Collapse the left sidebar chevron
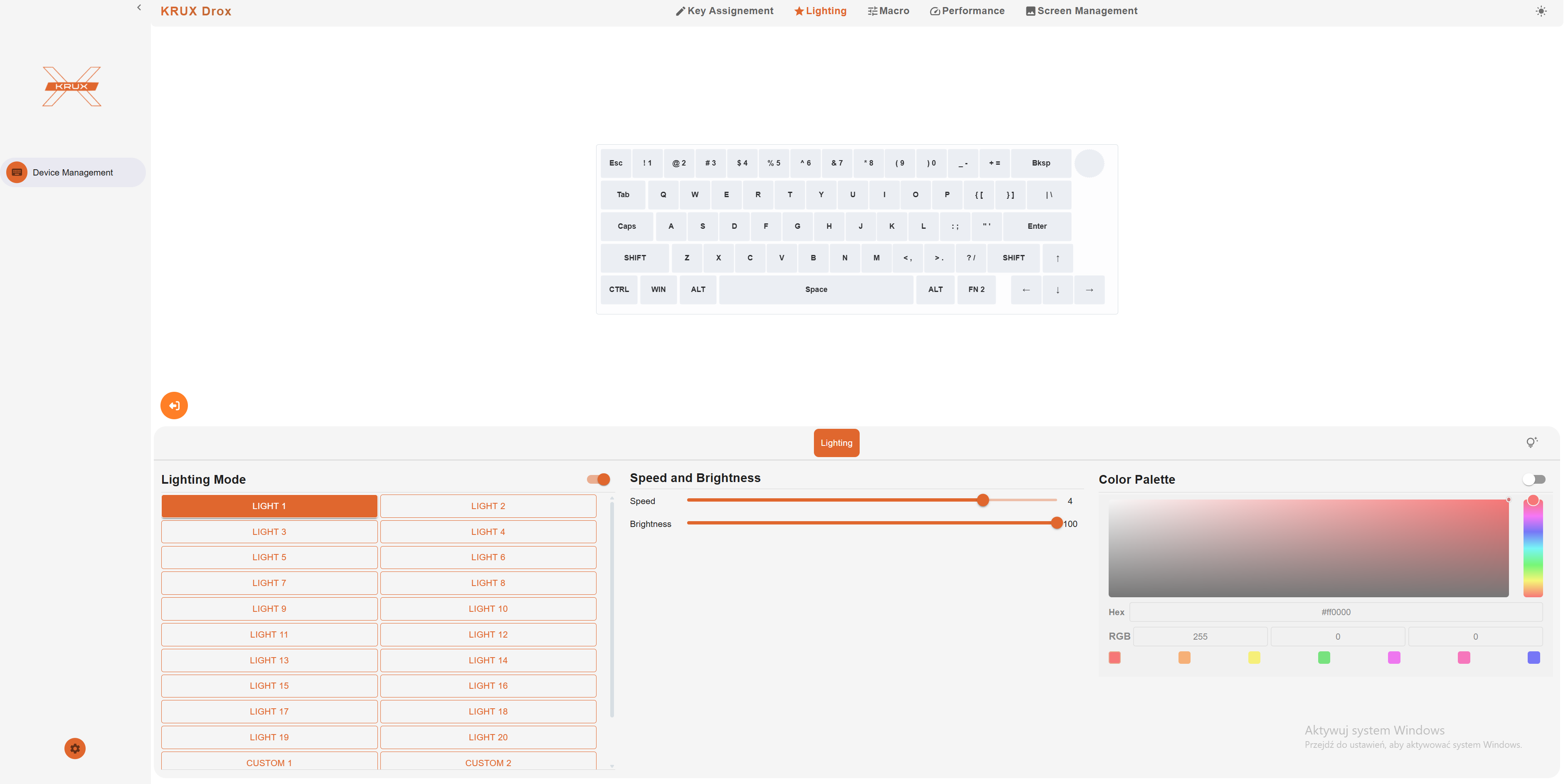 pos(139,7)
